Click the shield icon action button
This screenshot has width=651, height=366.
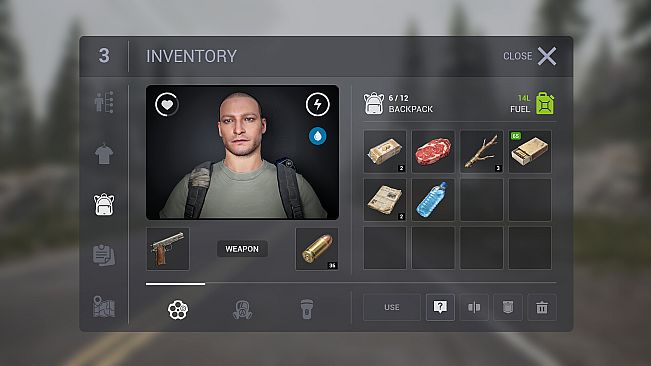click(508, 307)
